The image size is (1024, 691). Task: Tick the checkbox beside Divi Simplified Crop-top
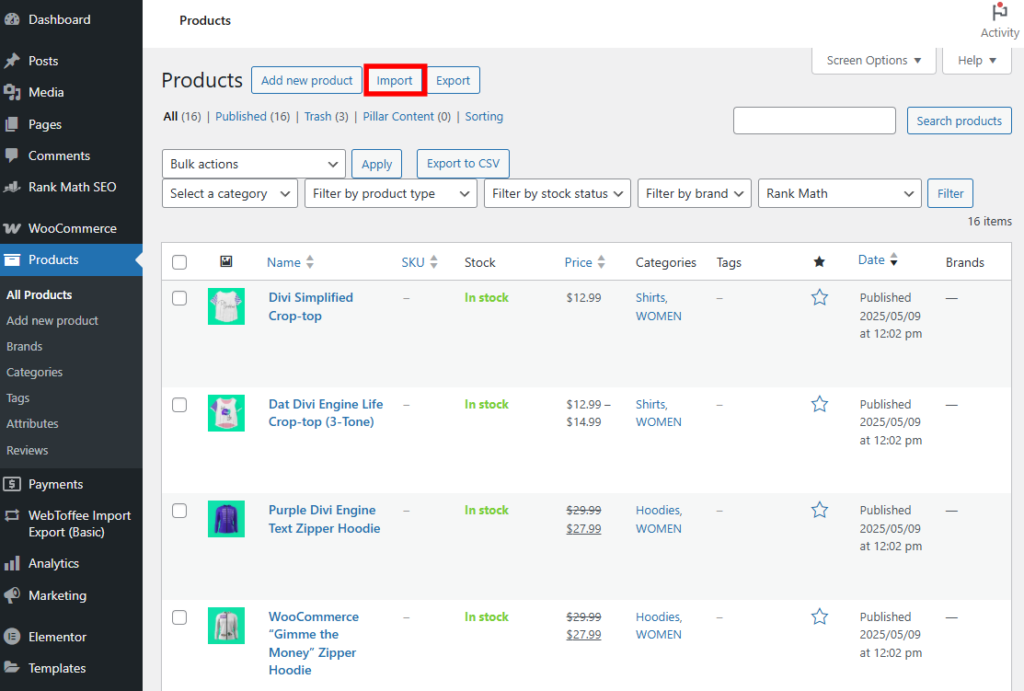click(179, 297)
